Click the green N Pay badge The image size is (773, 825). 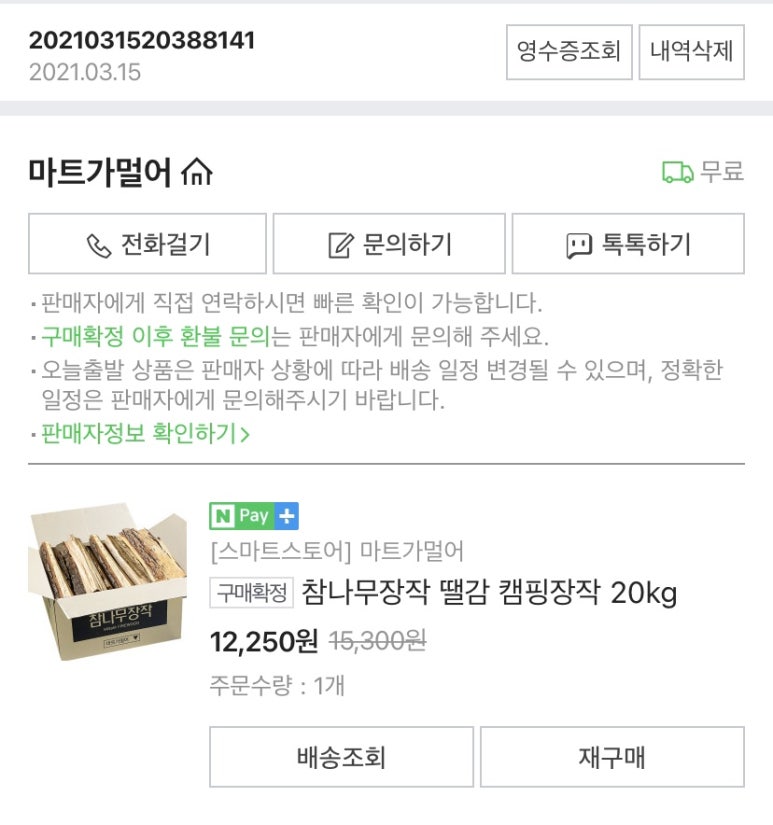coord(240,516)
